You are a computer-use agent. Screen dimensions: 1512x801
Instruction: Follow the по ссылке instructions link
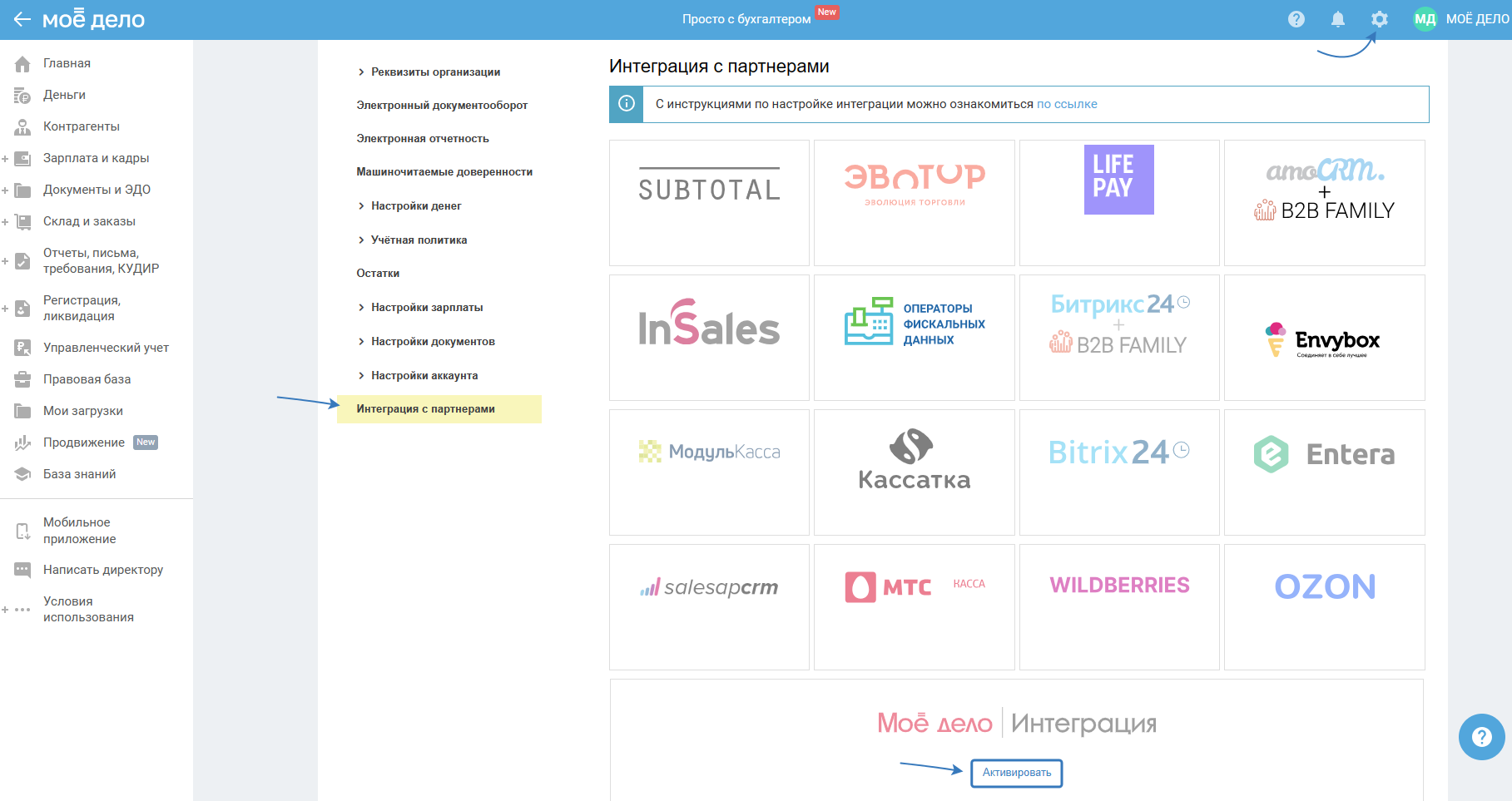pyautogui.click(x=1067, y=104)
